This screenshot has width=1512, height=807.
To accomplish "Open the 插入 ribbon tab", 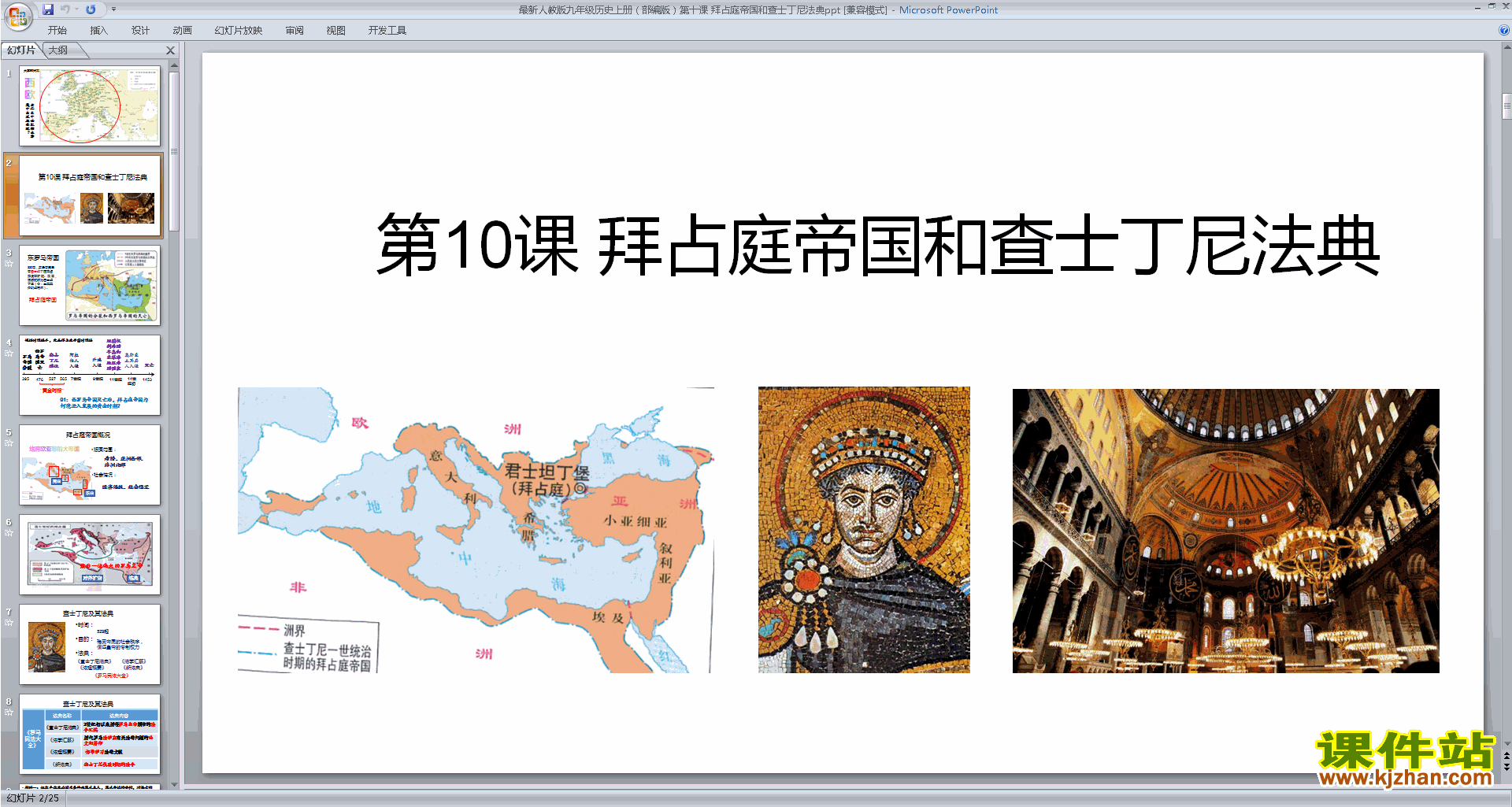I will 98,31.
